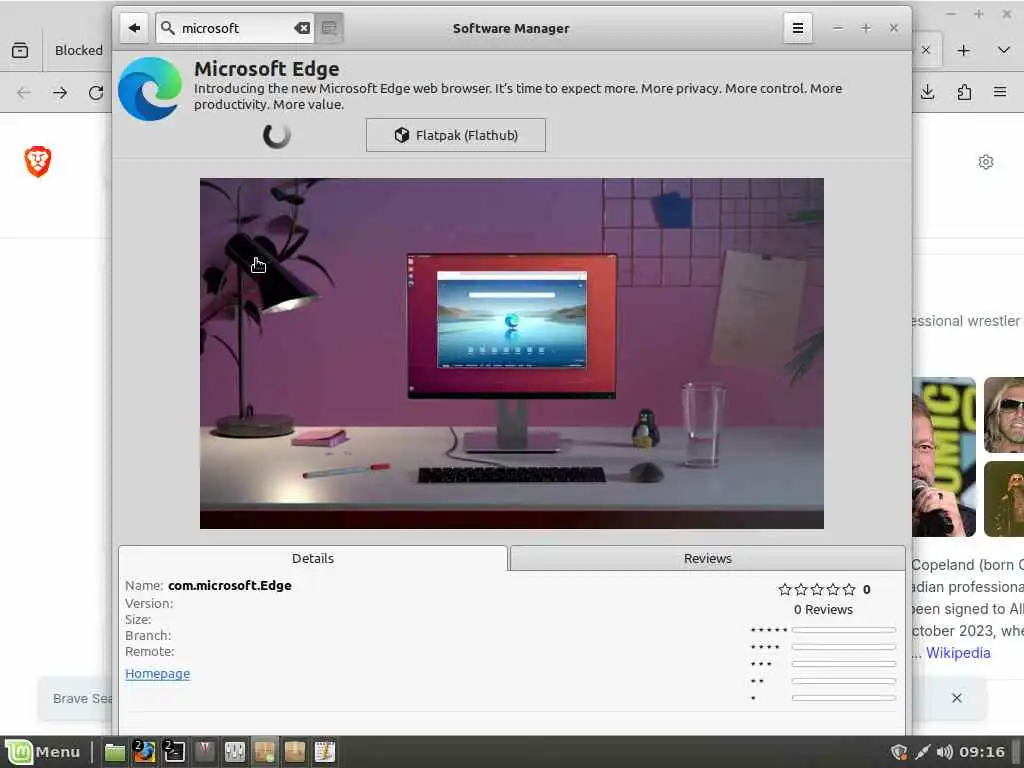Image resolution: width=1024 pixels, height=768 pixels.
Task: Go back using Software Manager's back arrow
Action: pyautogui.click(x=134, y=28)
